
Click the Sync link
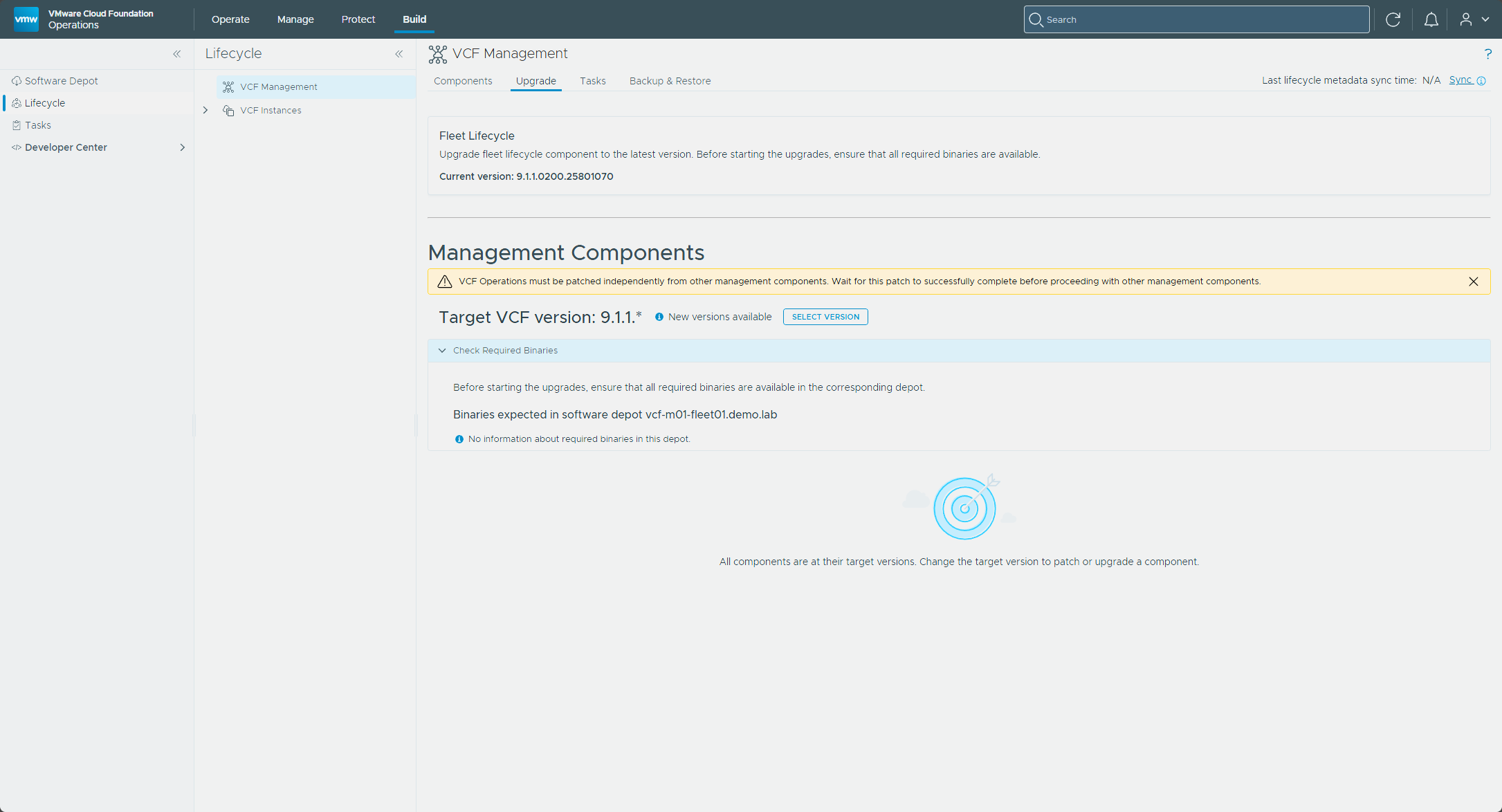coord(1460,80)
